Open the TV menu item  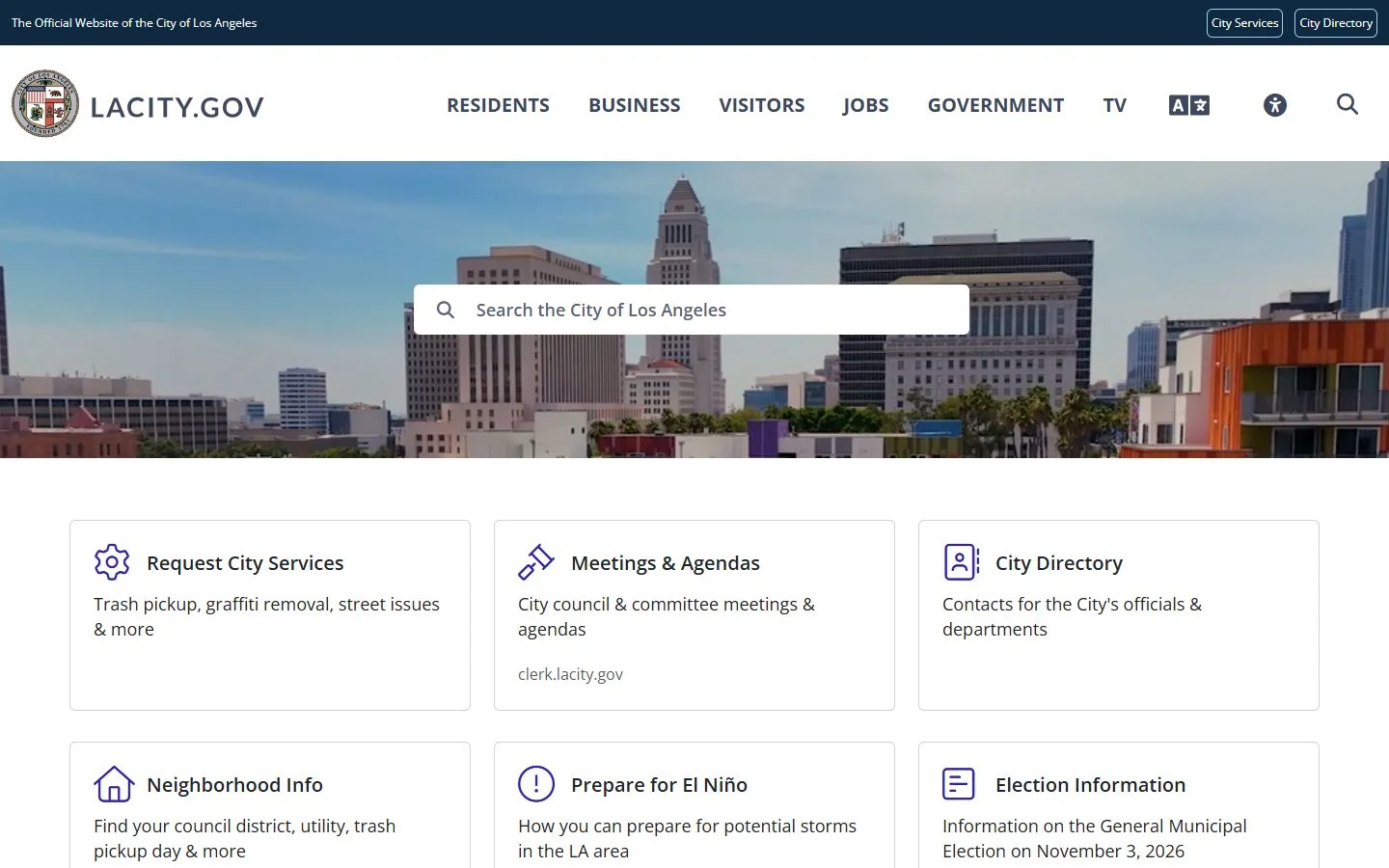tap(1115, 105)
